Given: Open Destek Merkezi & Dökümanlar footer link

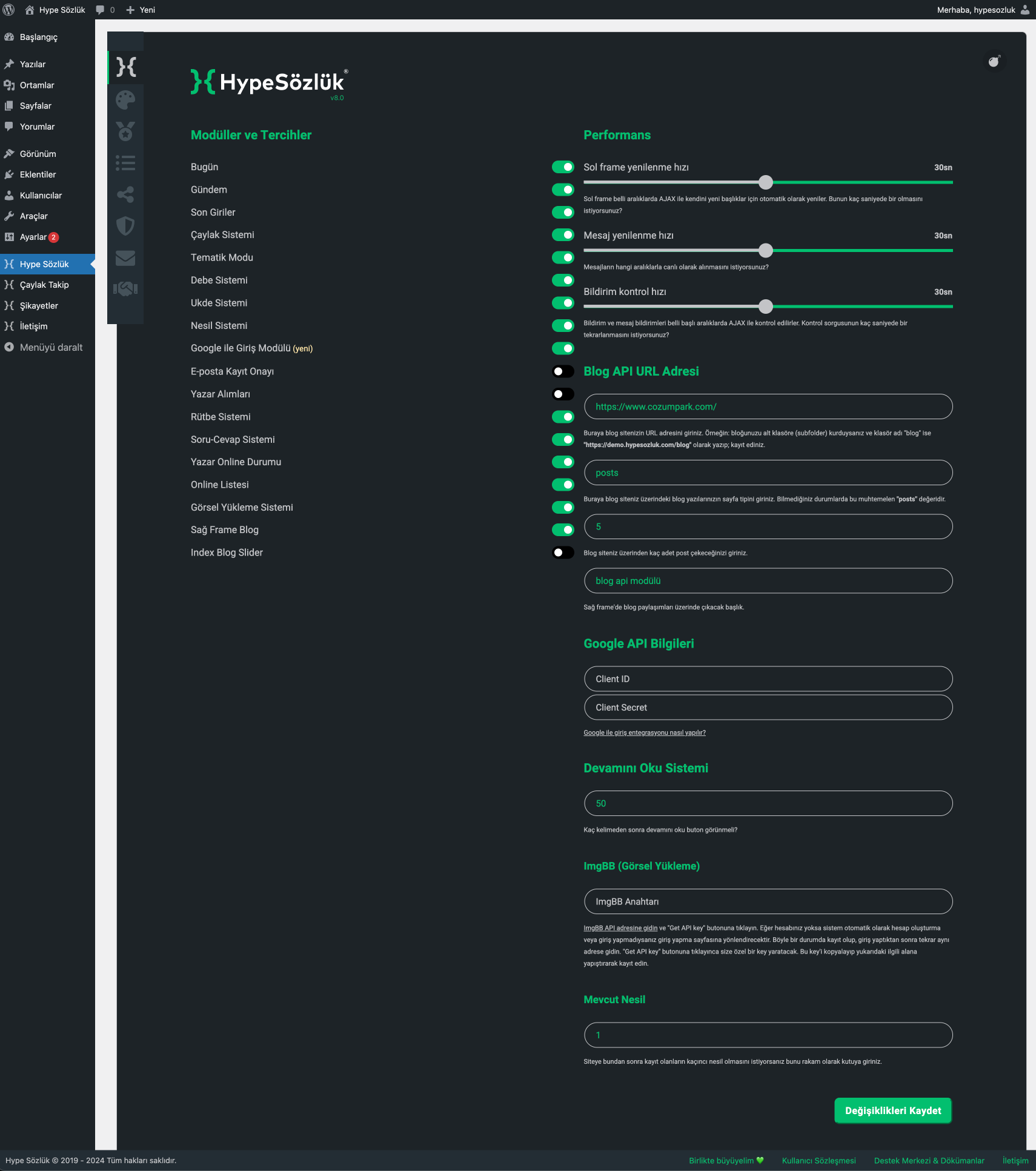Looking at the screenshot, I should click(x=929, y=1161).
